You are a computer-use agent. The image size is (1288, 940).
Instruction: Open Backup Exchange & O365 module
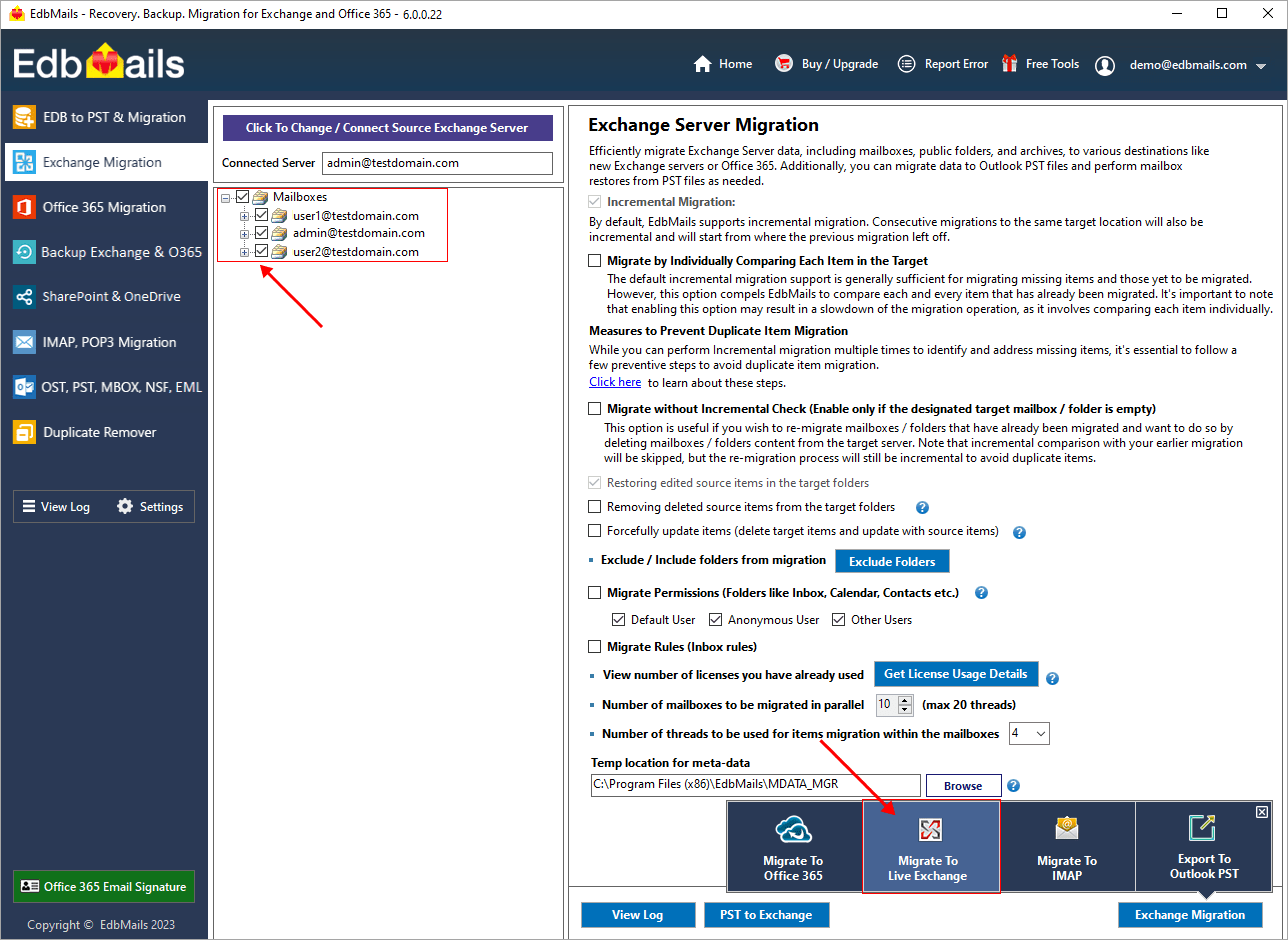tap(103, 252)
